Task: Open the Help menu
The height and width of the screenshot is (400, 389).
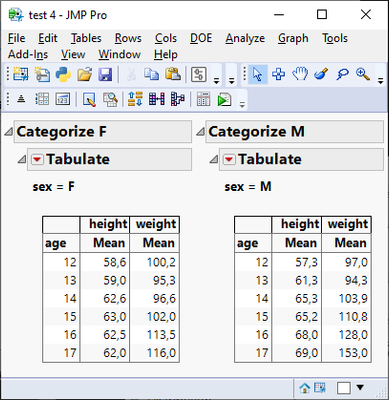Action: click(x=166, y=54)
